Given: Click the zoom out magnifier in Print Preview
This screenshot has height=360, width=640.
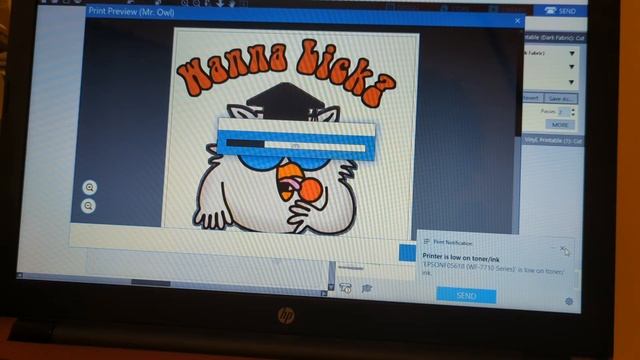Looking at the screenshot, I should click(x=89, y=206).
